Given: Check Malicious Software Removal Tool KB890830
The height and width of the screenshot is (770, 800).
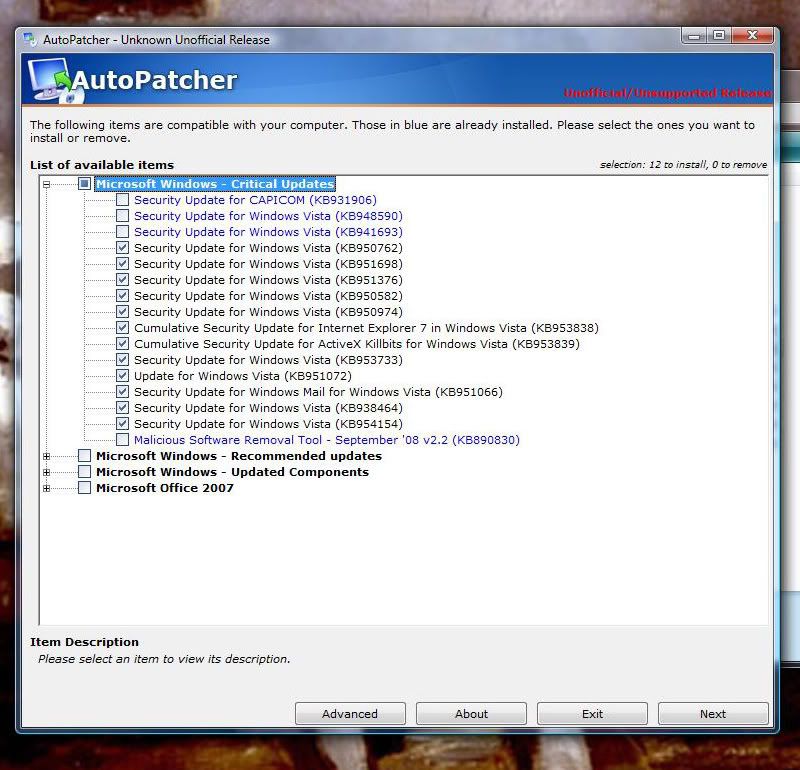Looking at the screenshot, I should (122, 439).
